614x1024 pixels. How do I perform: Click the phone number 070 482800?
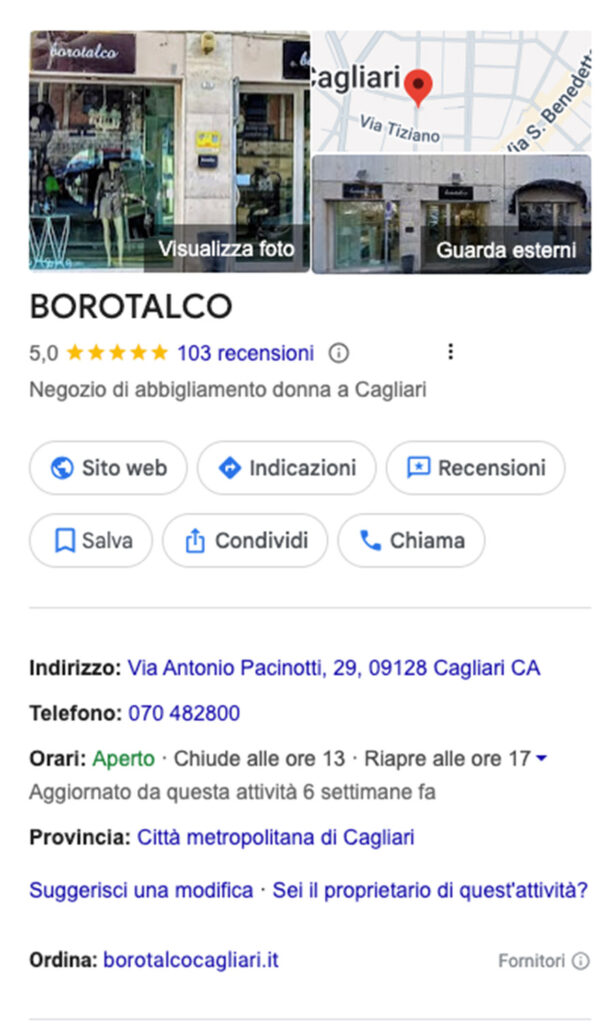[184, 714]
